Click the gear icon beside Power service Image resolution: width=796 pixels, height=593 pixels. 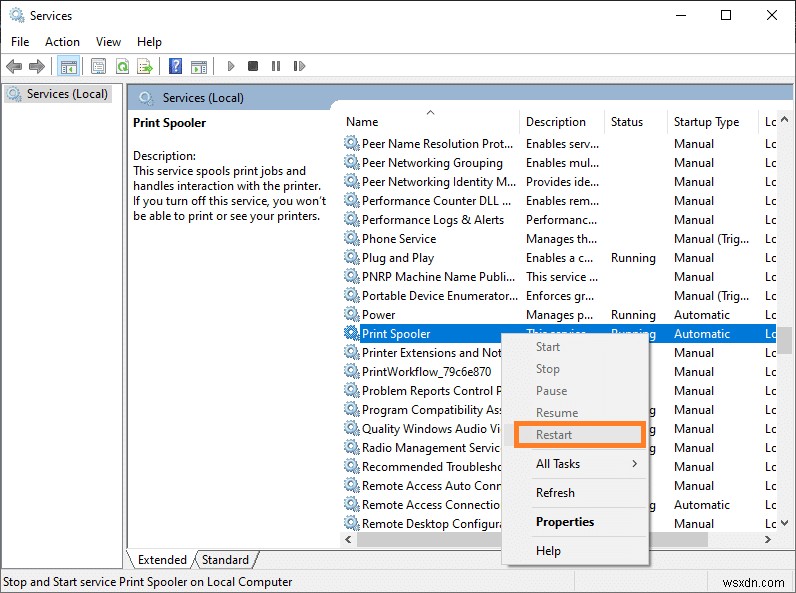351,314
